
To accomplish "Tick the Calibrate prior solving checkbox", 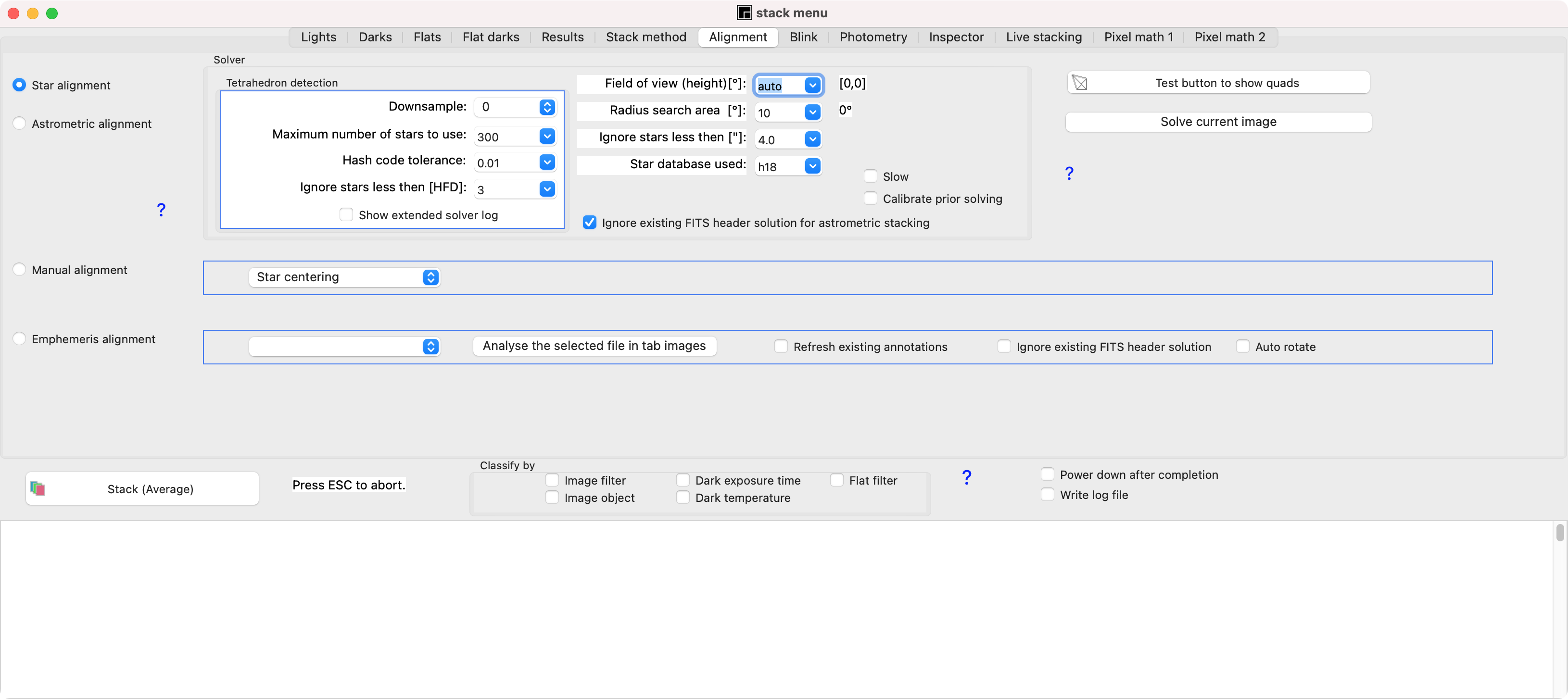I will tap(871, 199).
